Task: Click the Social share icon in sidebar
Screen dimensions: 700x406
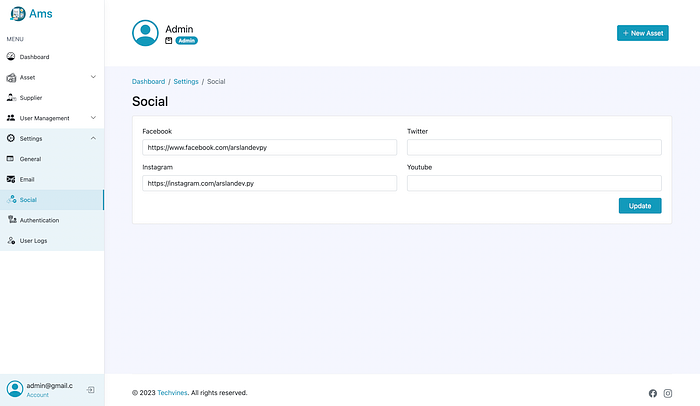Action: point(12,199)
